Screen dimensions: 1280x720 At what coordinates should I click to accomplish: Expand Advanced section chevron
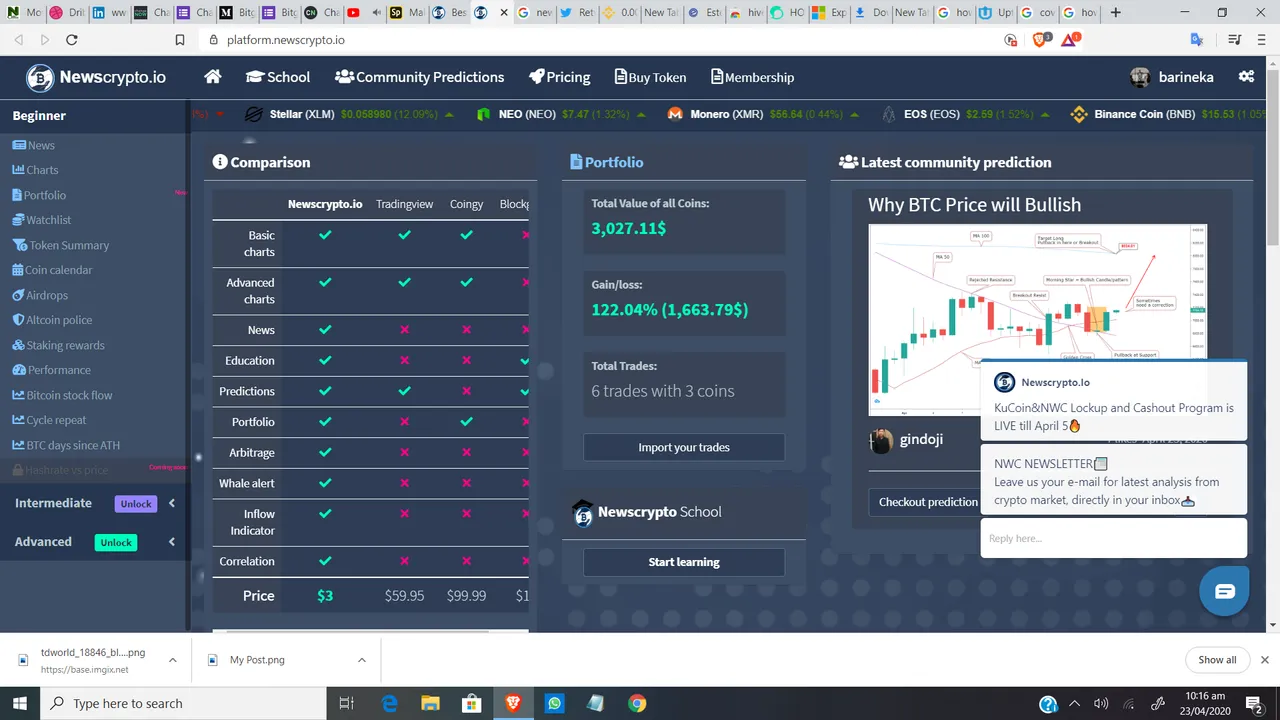click(172, 542)
